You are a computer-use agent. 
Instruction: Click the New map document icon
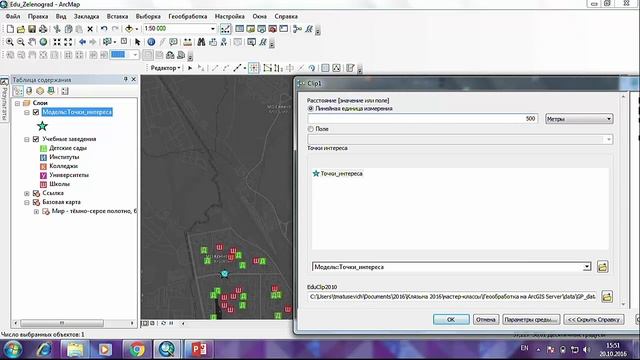10,29
